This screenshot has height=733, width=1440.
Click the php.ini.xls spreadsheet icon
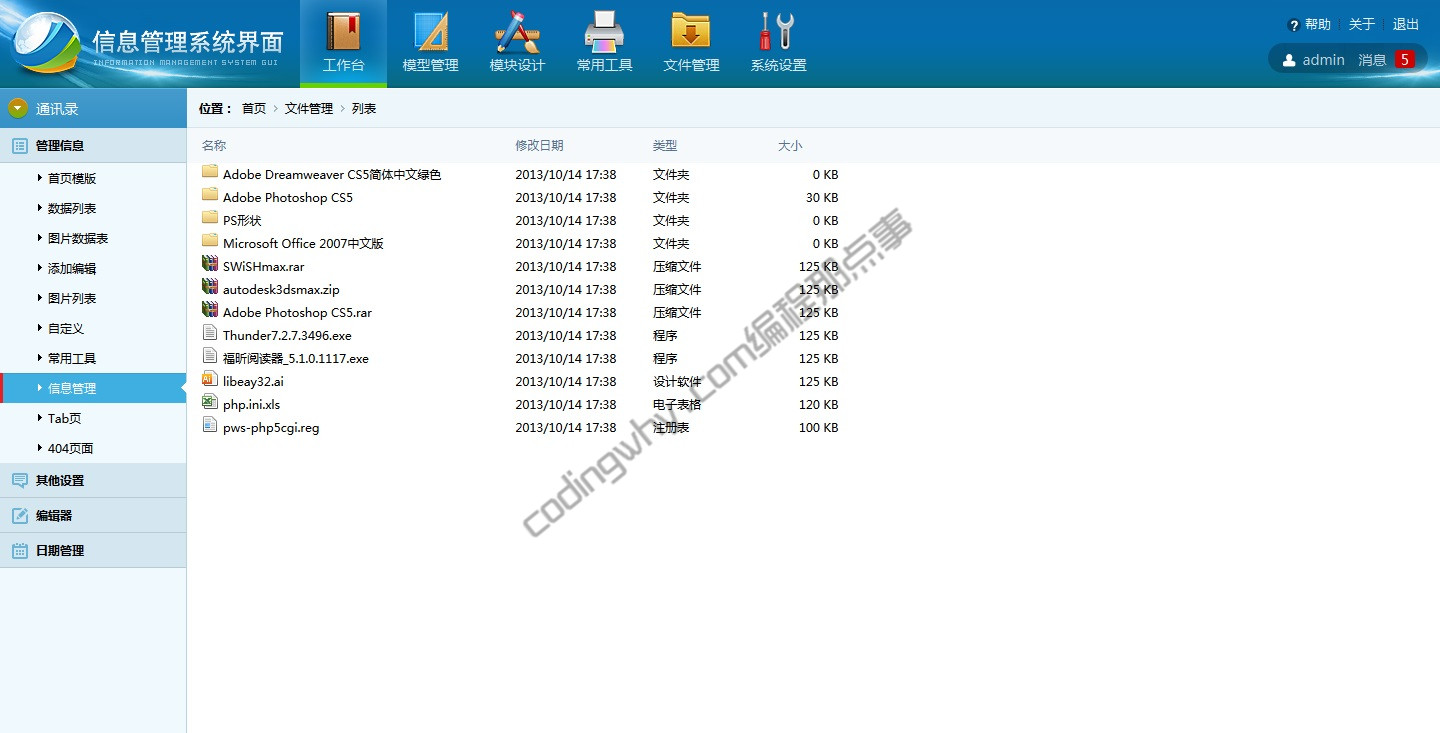tap(209, 403)
